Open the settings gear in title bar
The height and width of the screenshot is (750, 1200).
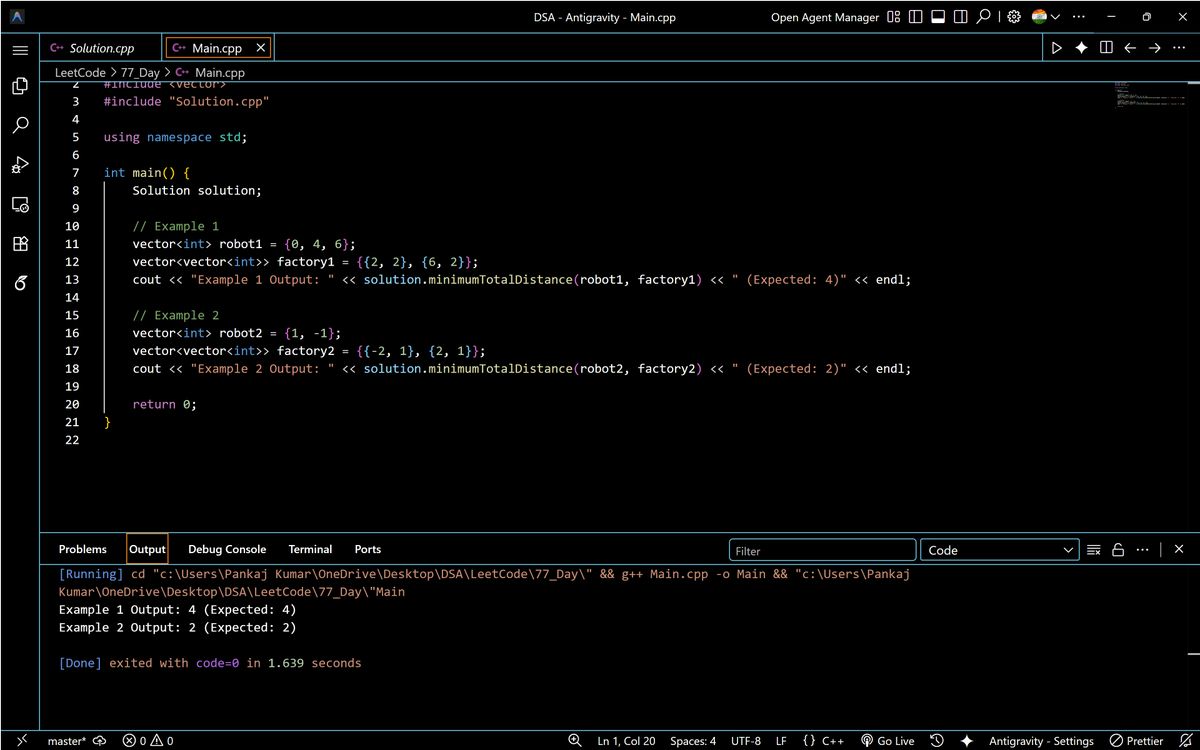[x=1014, y=17]
